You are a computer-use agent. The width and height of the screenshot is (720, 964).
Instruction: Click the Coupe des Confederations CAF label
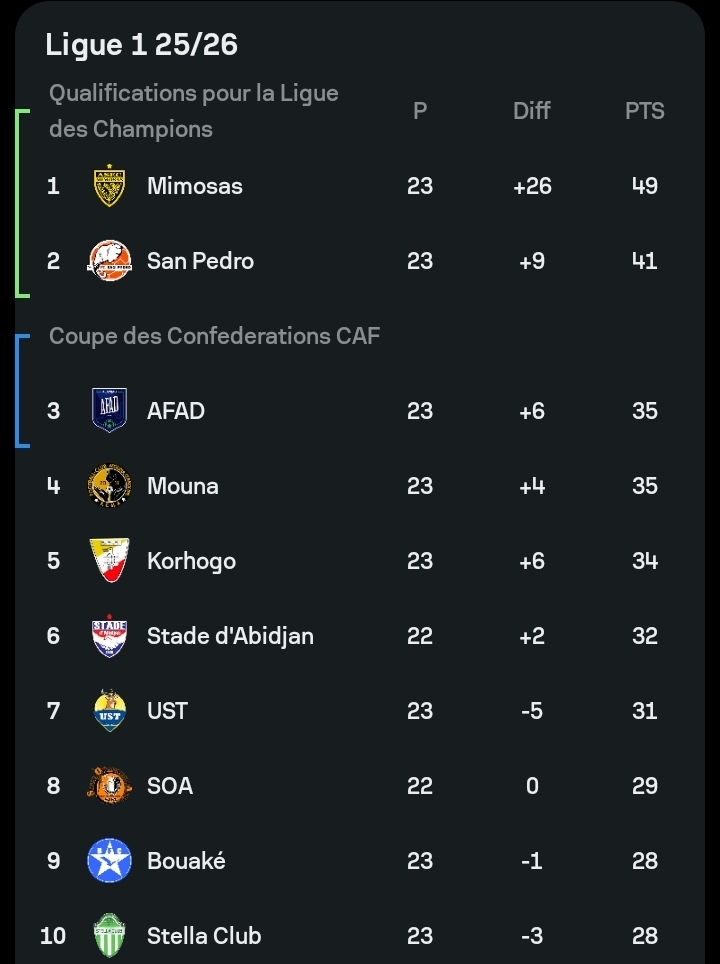point(214,336)
